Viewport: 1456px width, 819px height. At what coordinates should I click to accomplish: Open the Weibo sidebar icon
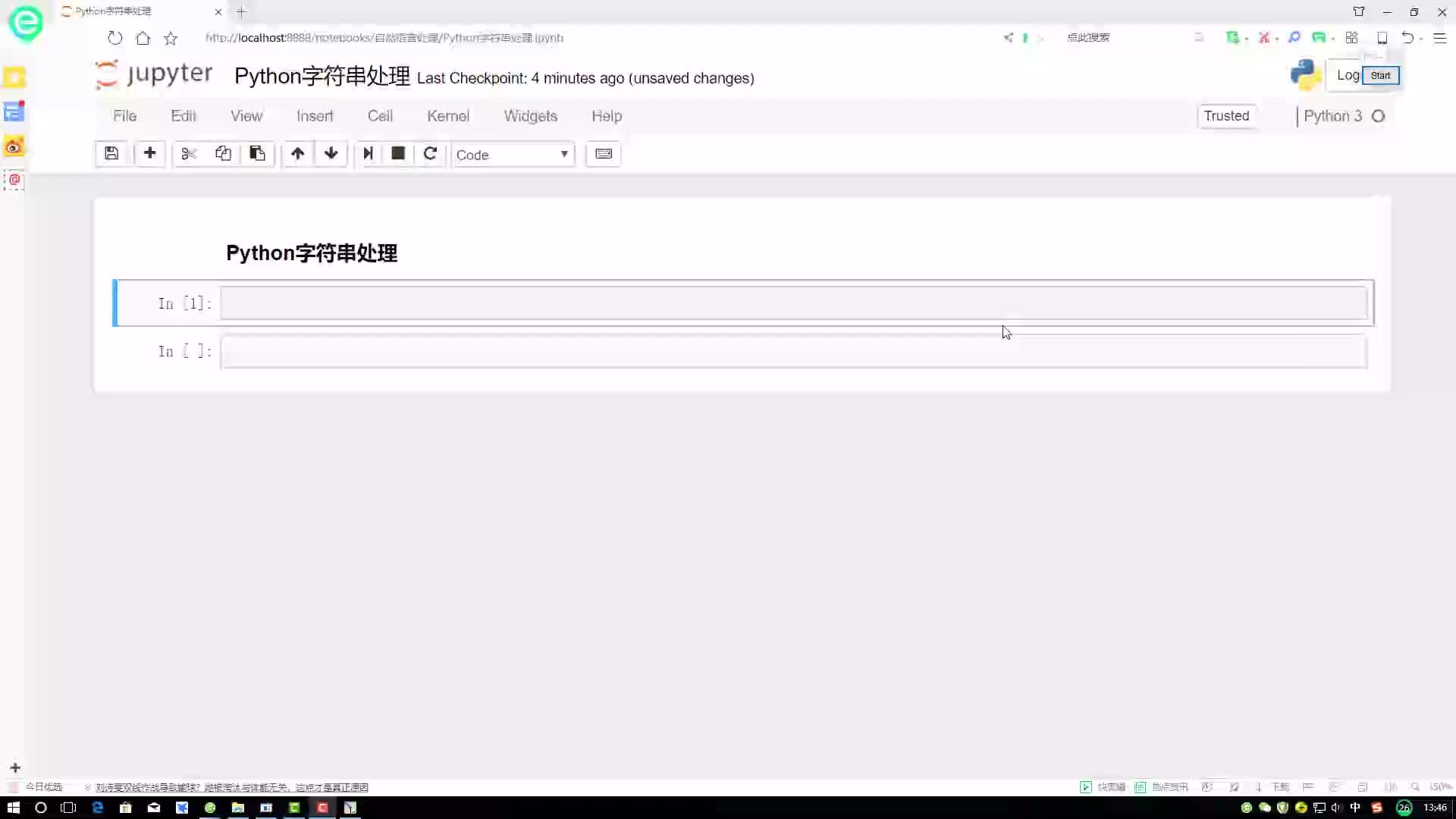(14, 146)
